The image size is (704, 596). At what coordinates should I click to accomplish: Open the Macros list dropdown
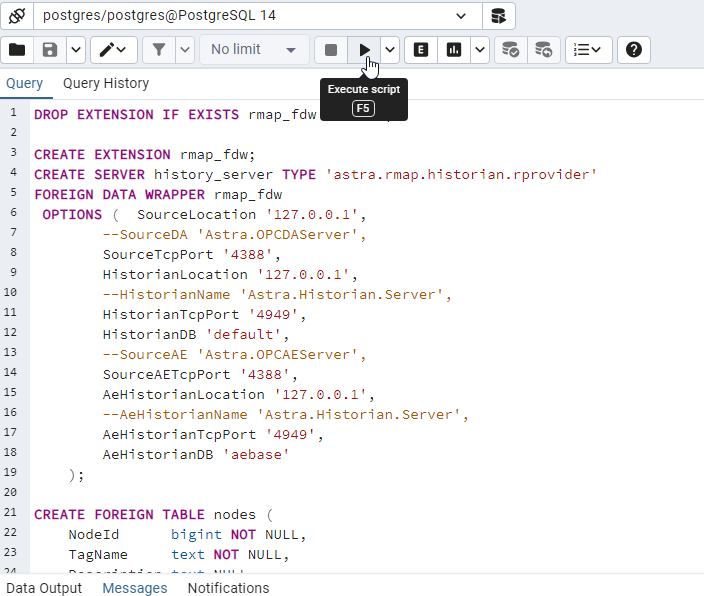[589, 50]
